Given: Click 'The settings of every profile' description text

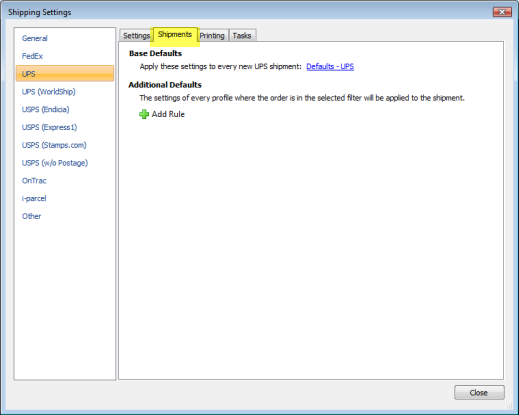Looking at the screenshot, I should click(x=302, y=98).
